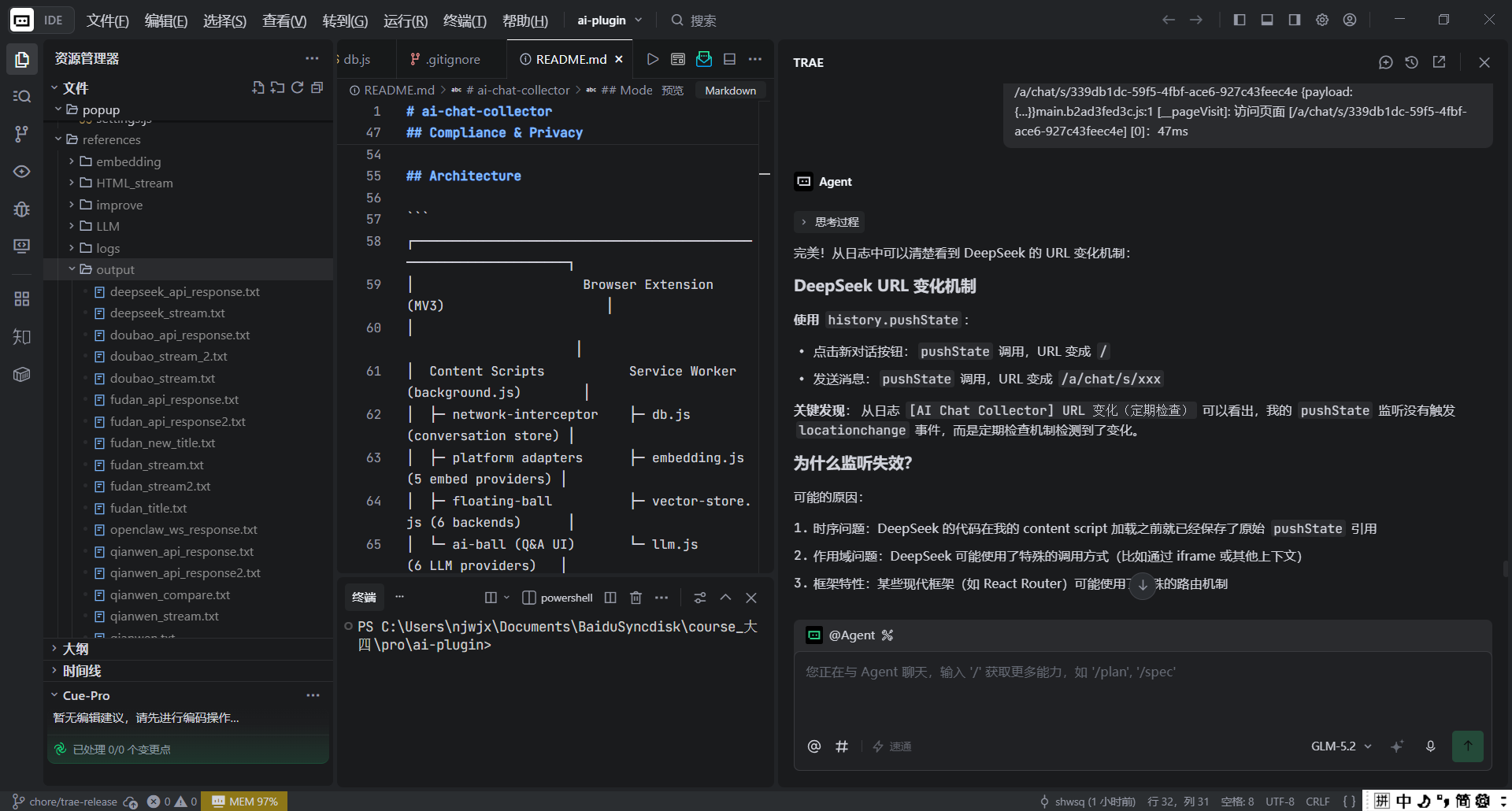Screen dimensions: 1512x811
Task: Open the Explorer view in activity bar
Action: click(22, 59)
